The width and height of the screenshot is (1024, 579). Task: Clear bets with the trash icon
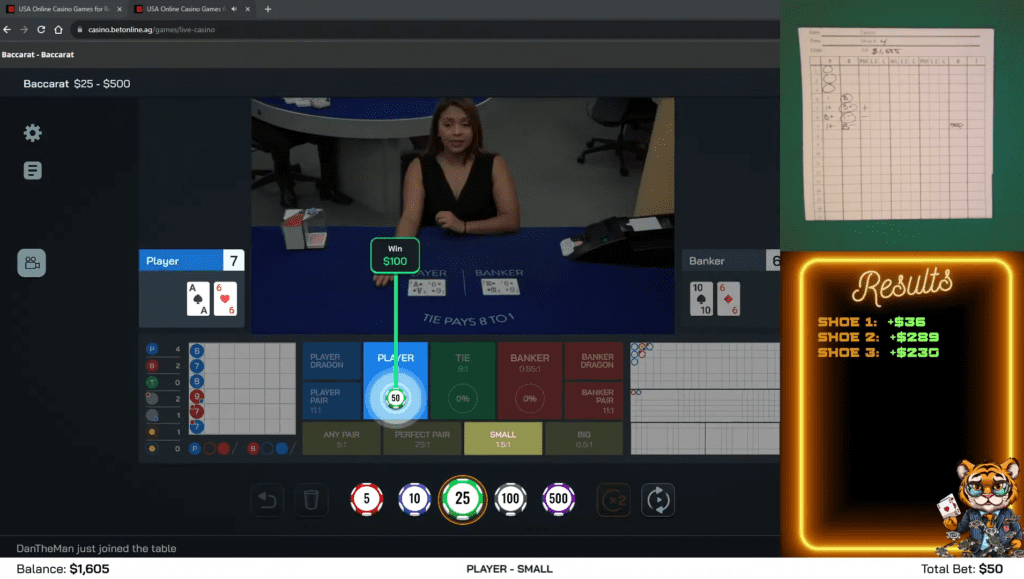(311, 500)
